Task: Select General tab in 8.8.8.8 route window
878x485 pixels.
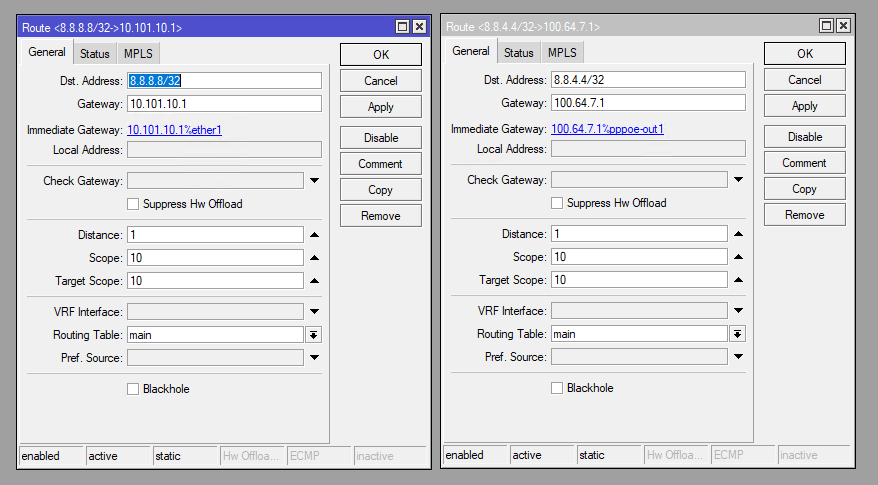Action: 47,52
